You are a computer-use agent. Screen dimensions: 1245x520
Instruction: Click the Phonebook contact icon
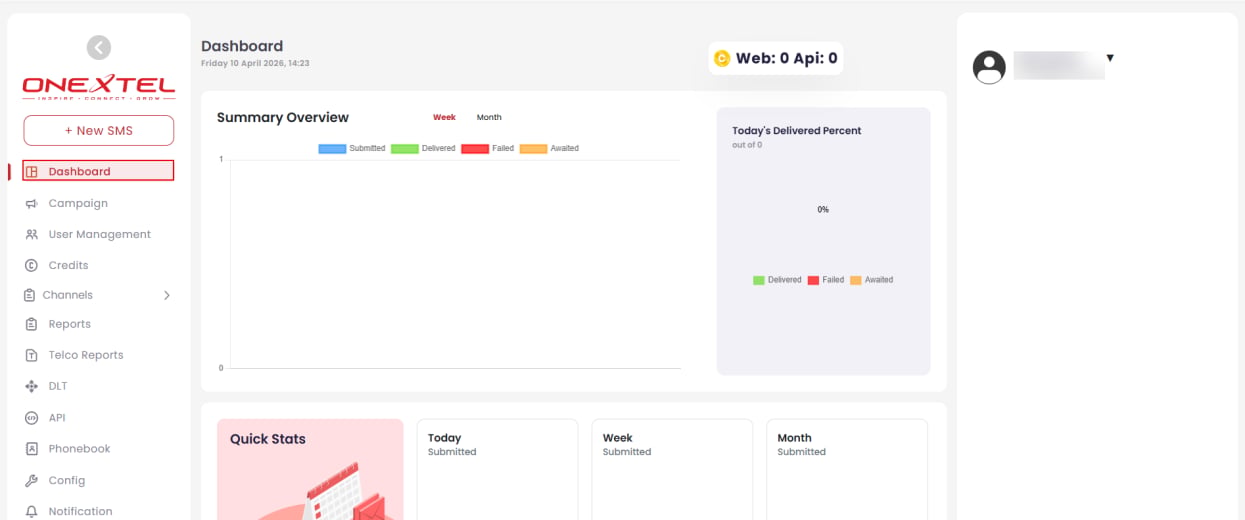click(x=32, y=449)
